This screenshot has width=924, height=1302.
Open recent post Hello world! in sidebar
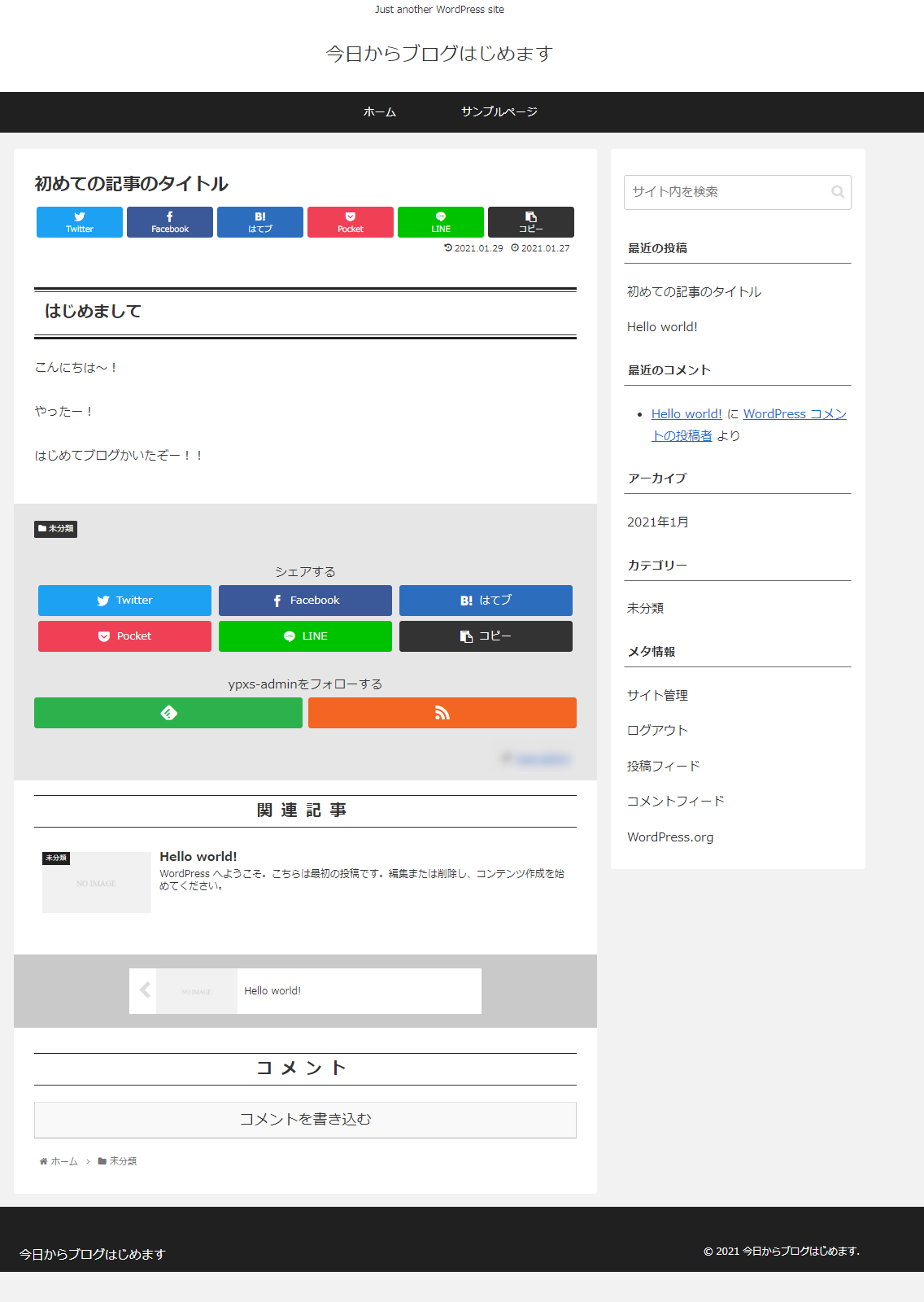[662, 327]
